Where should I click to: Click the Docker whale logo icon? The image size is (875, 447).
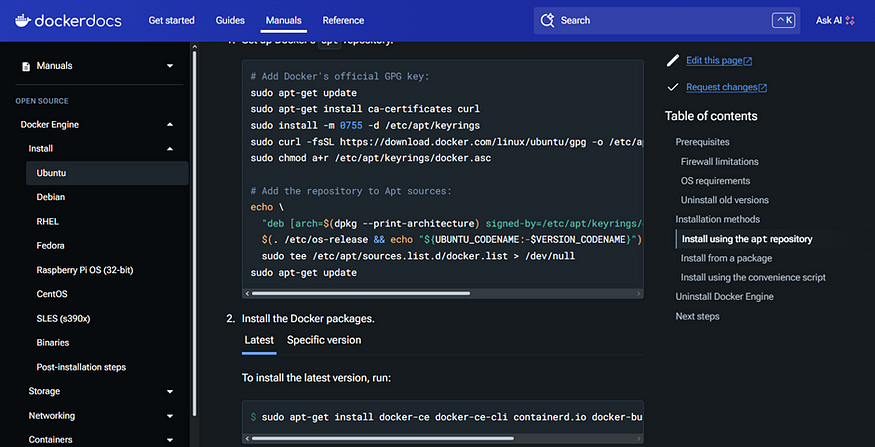pos(23,21)
